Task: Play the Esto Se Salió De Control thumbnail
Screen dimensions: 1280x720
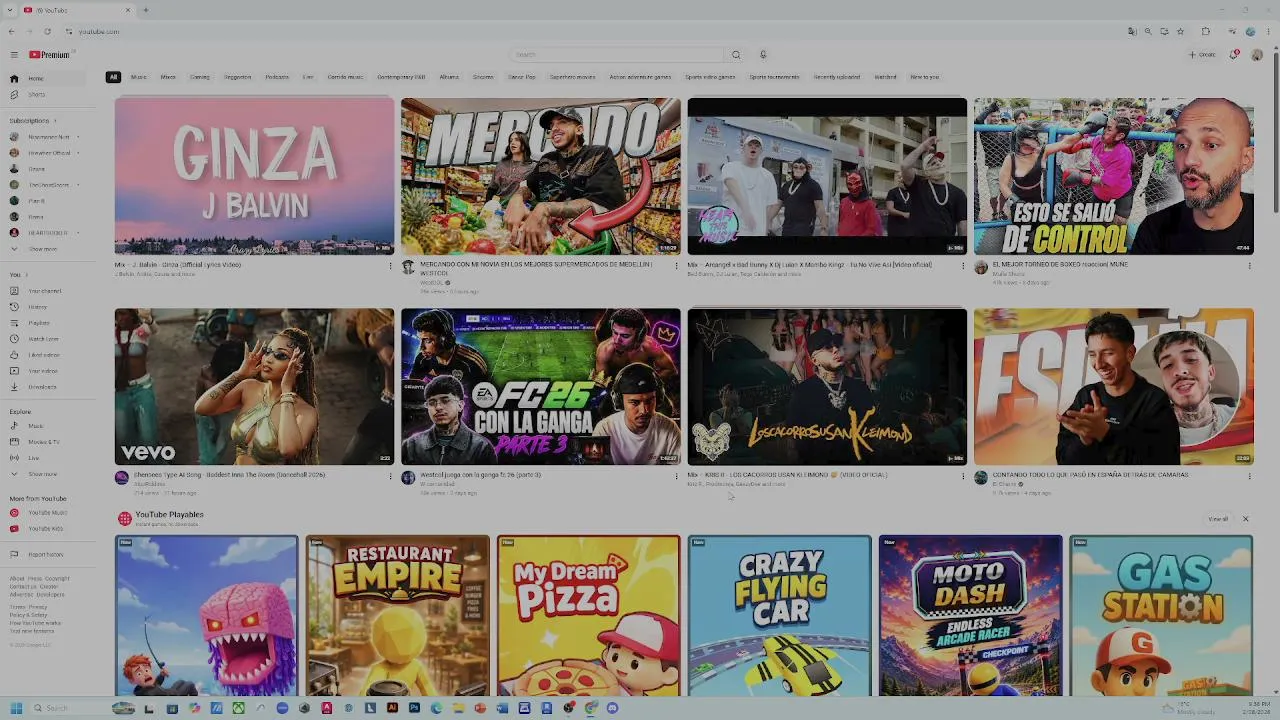Action: click(x=1113, y=176)
